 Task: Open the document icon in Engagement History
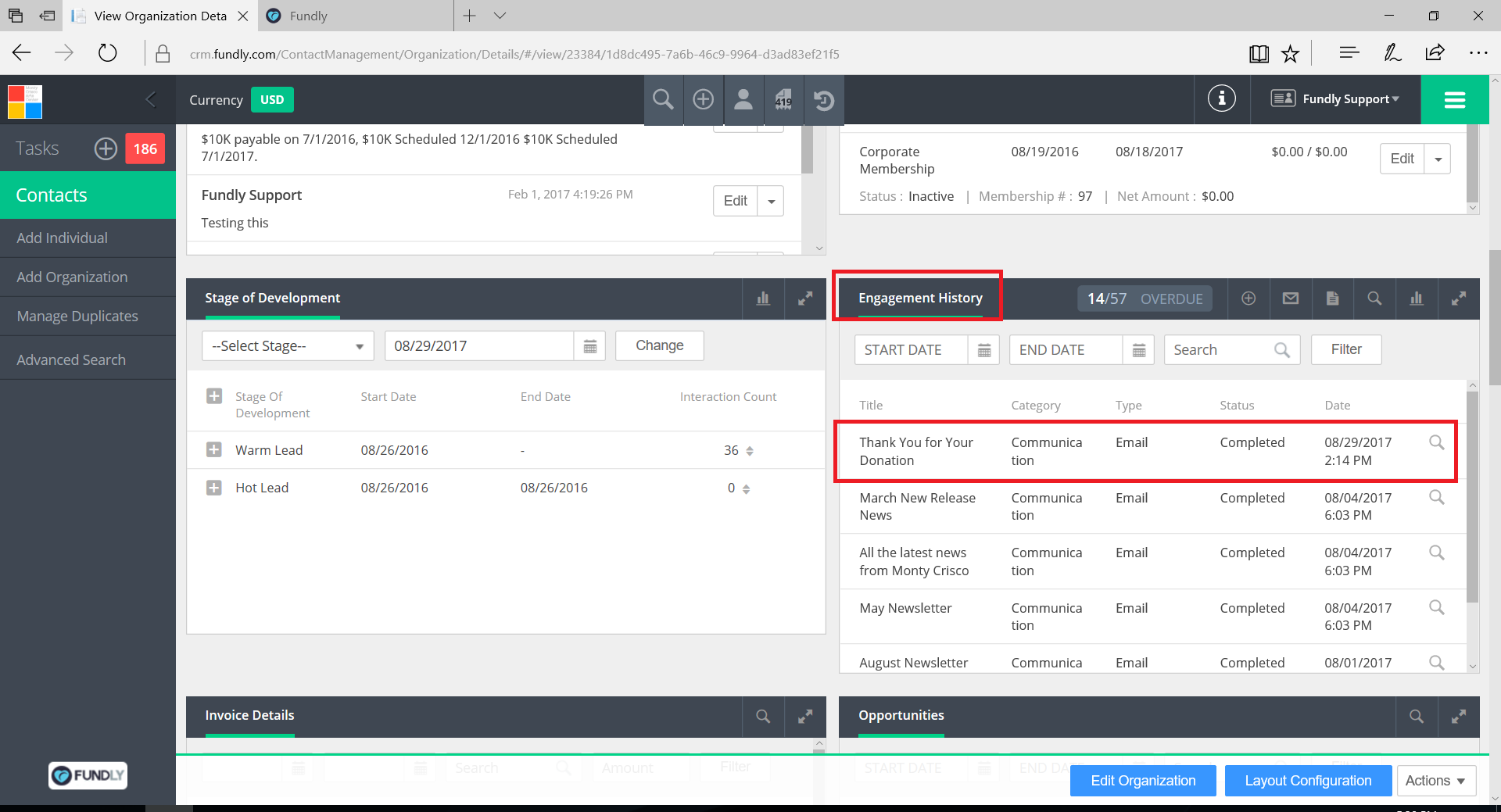1333,299
